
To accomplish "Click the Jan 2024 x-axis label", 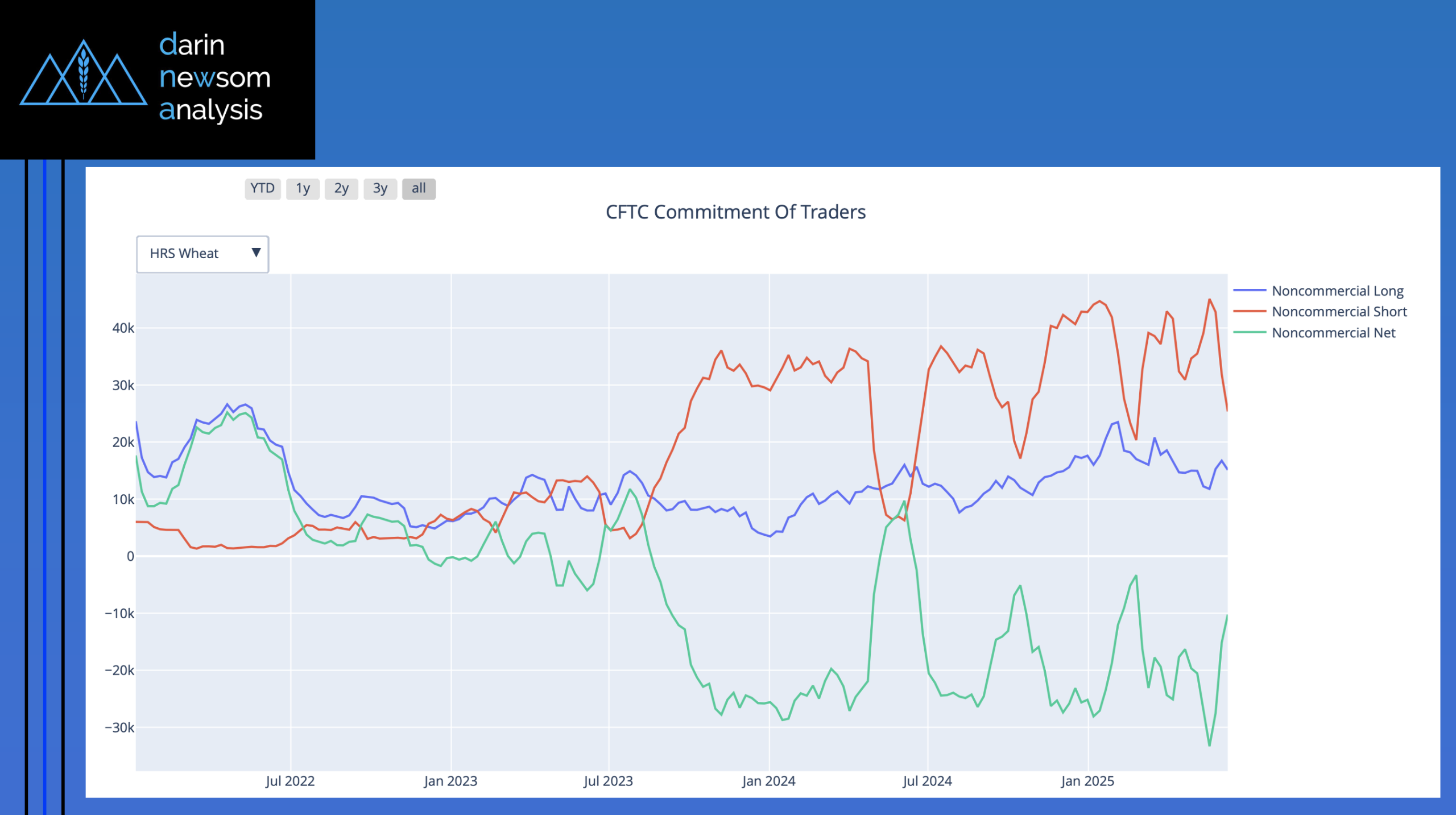I will 768,781.
